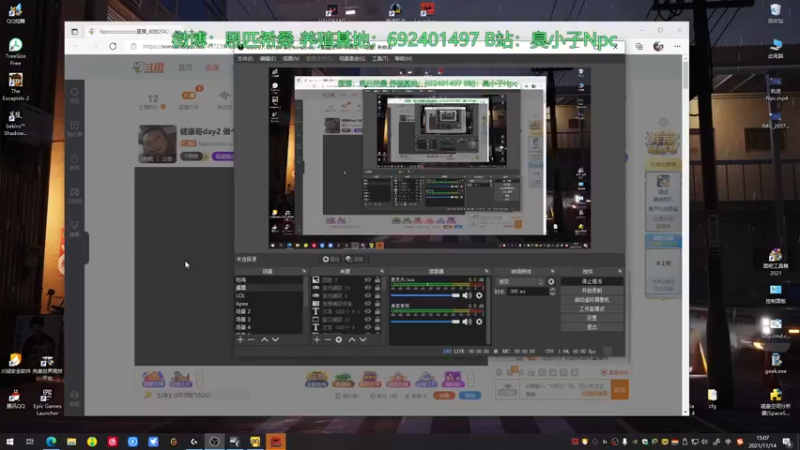Move selected scene up in scenes list
800x450 pixels.
(264, 340)
